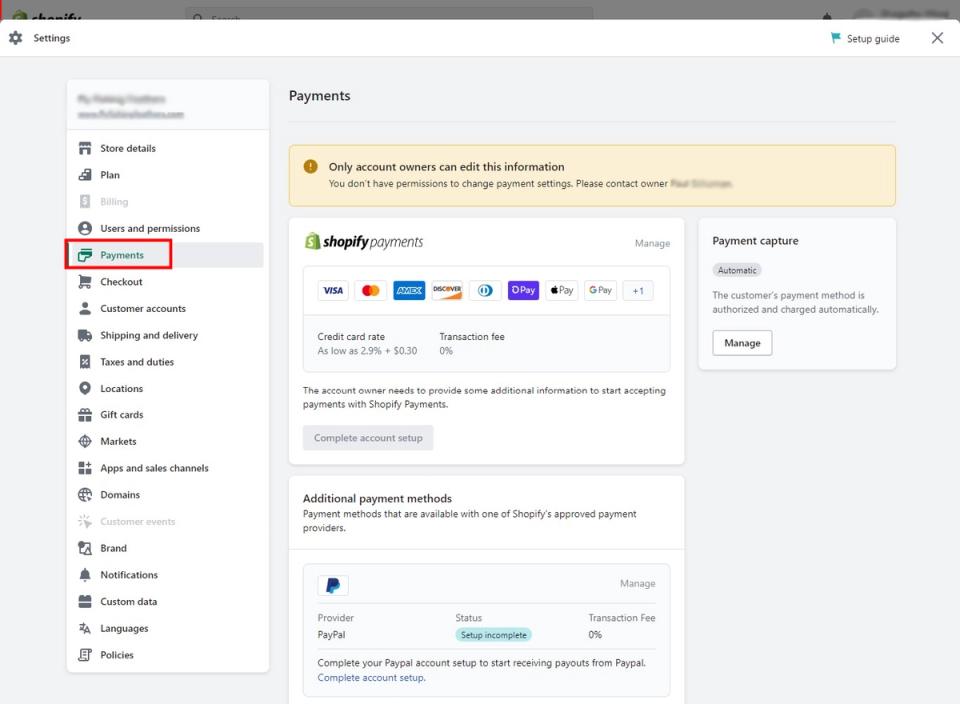
Task: Click the Gift cards gift icon
Action: click(85, 415)
